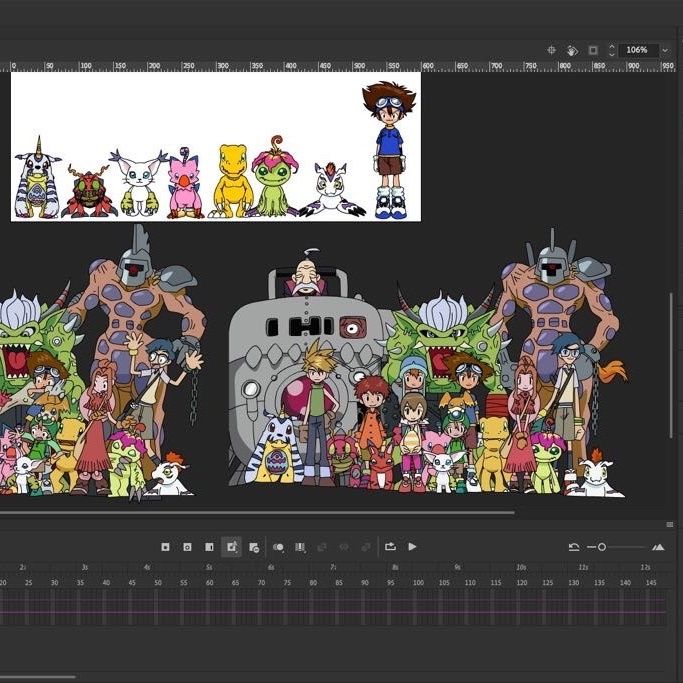Click the 106% zoom input field

pos(639,50)
